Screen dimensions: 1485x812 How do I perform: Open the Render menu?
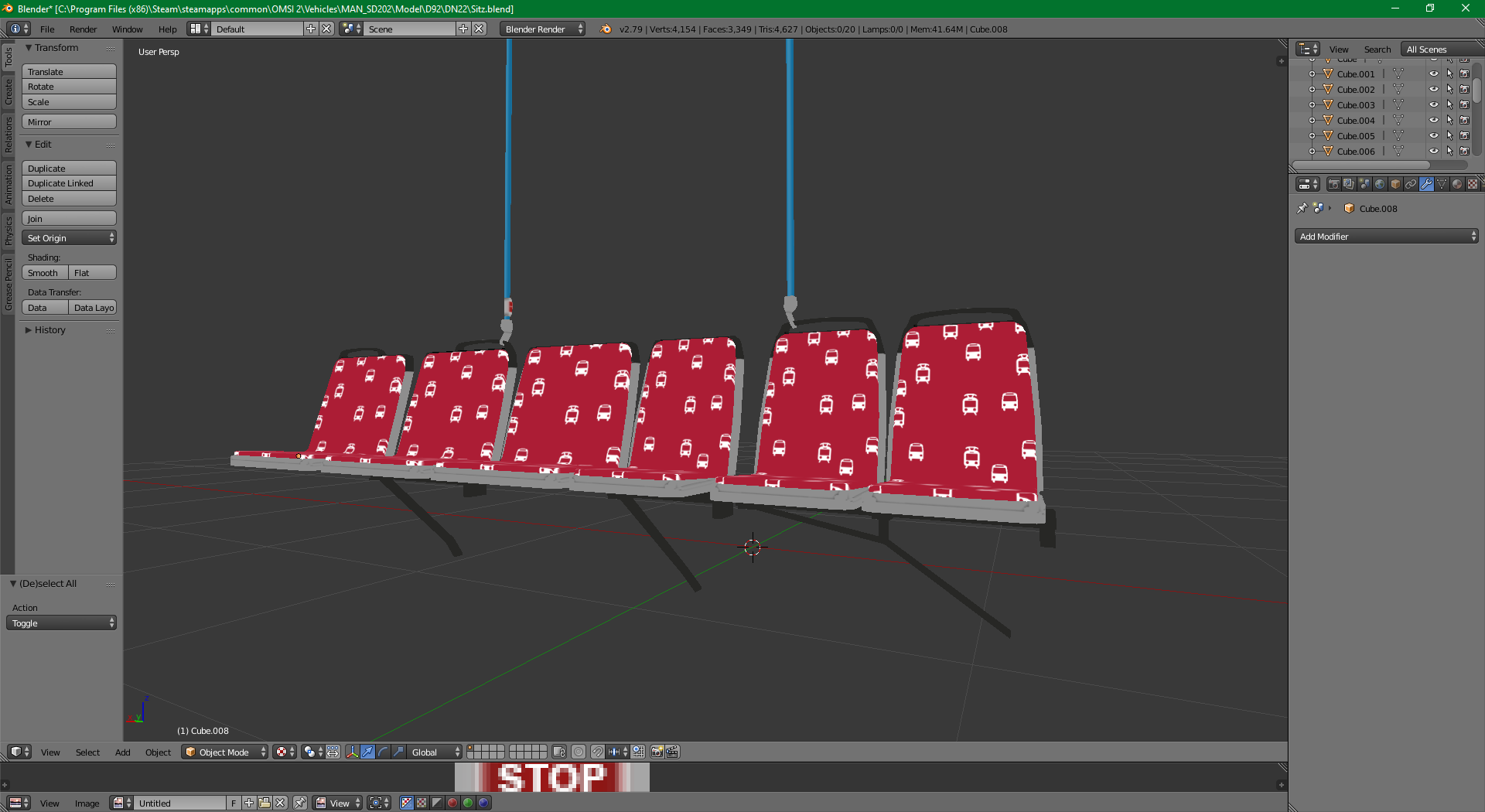coord(83,29)
